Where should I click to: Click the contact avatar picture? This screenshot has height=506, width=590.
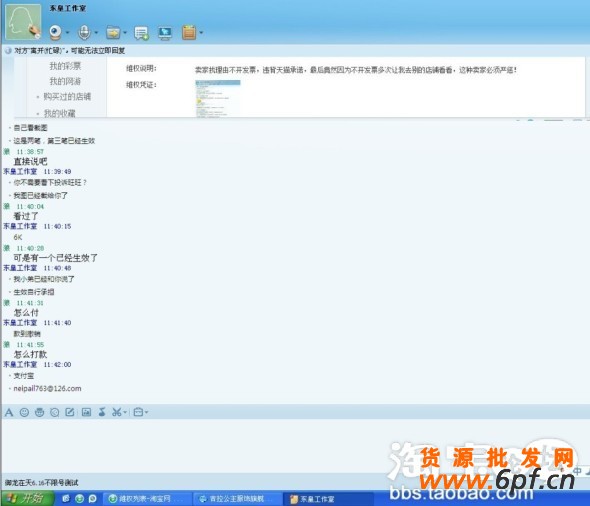(23, 22)
